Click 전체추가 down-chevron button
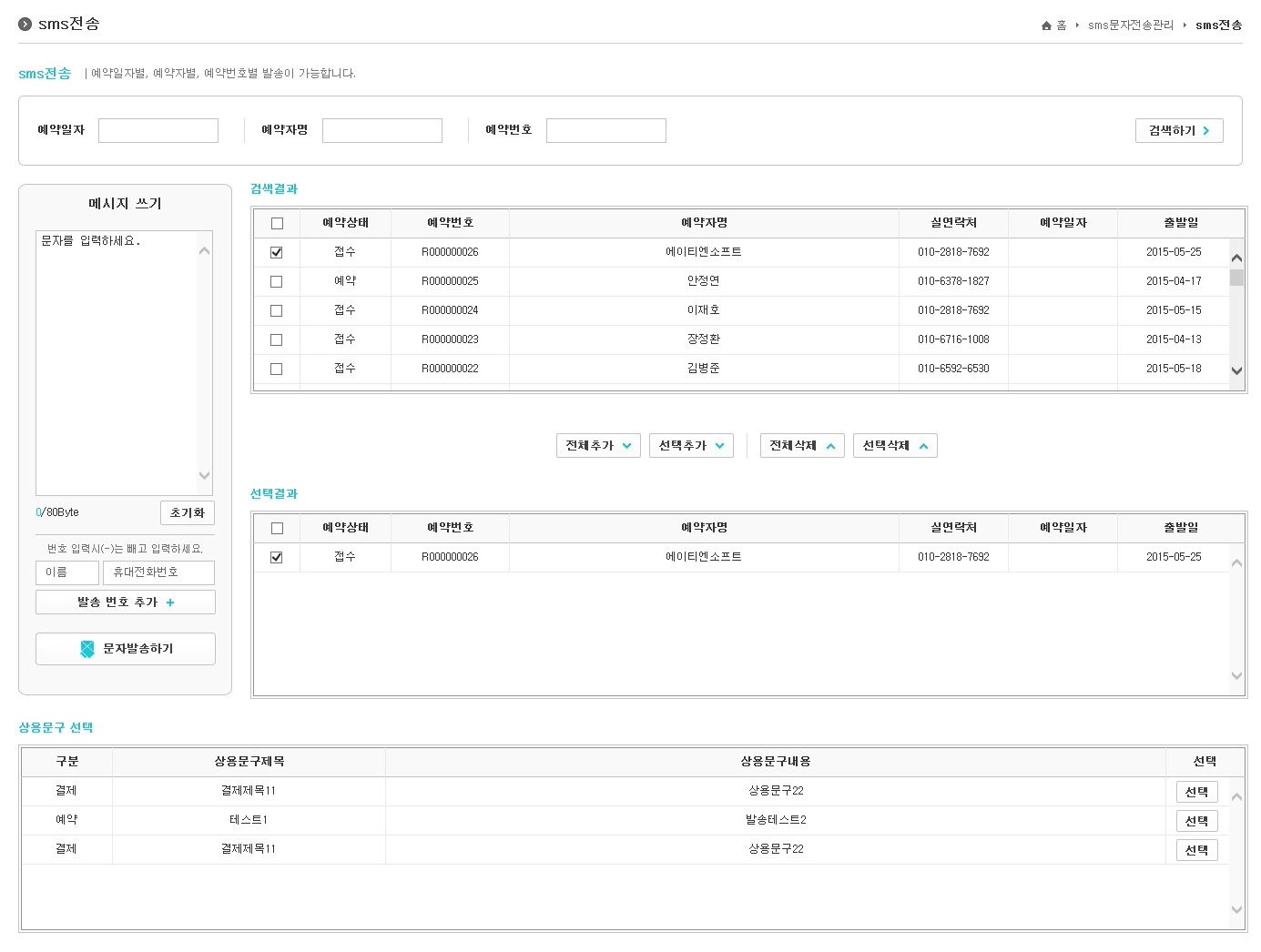Screen dimensions: 1261x952 (x=598, y=446)
